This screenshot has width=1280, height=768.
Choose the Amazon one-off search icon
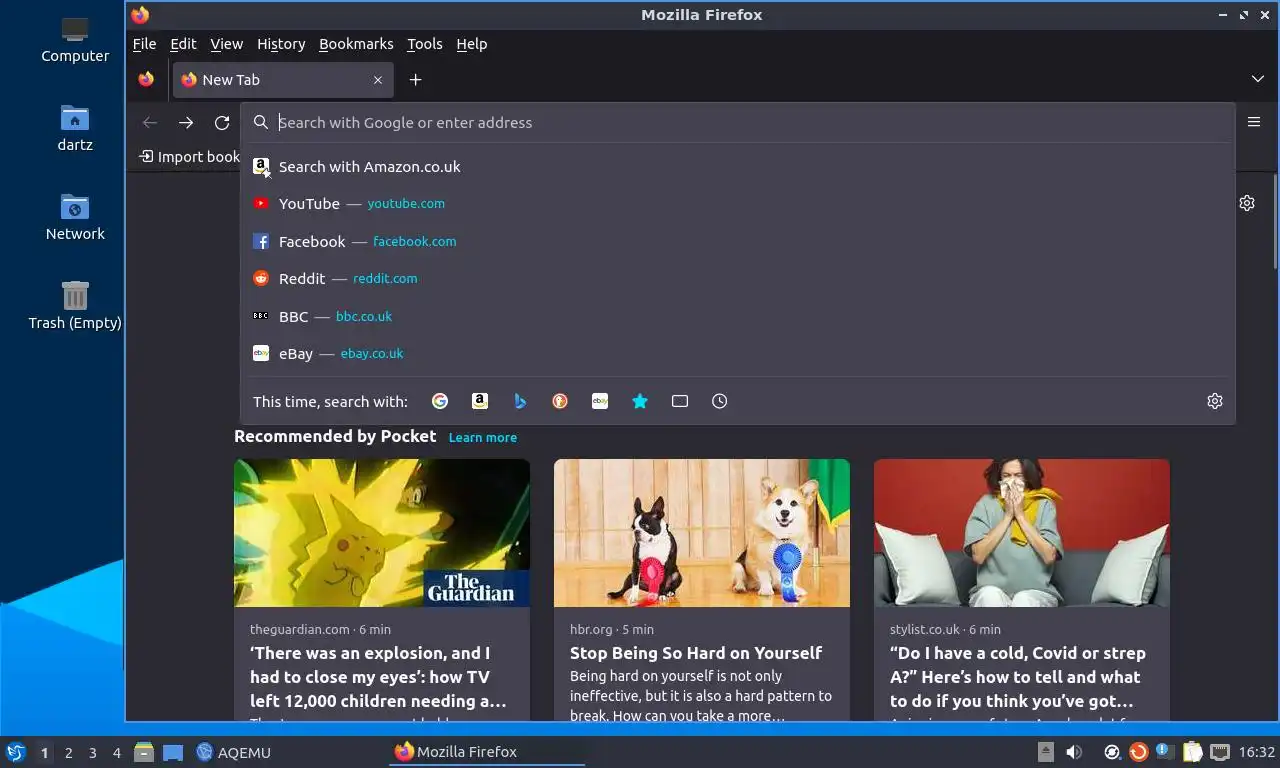tap(480, 401)
